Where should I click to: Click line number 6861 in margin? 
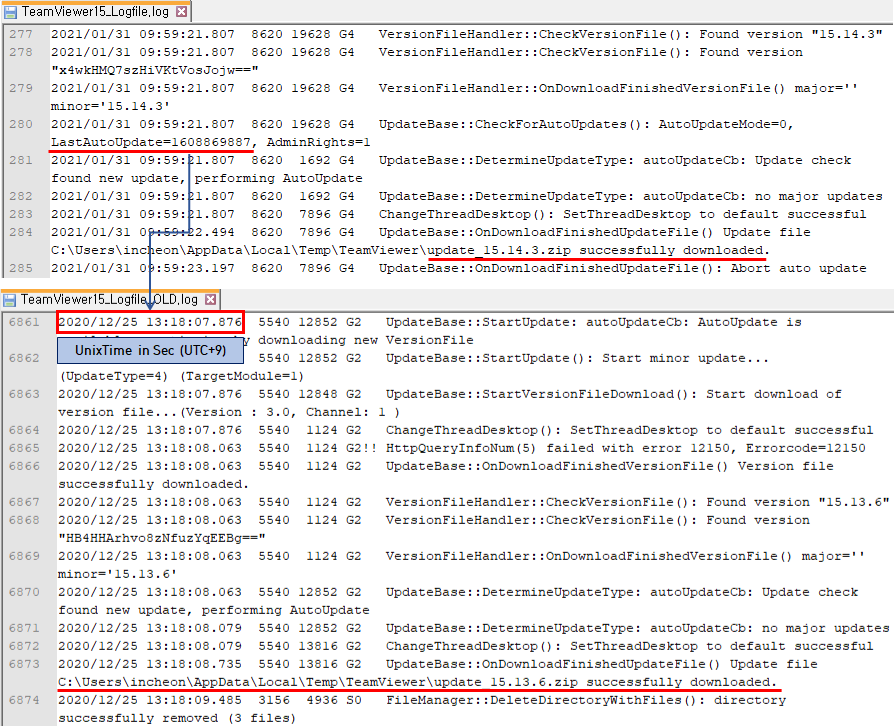point(25,322)
